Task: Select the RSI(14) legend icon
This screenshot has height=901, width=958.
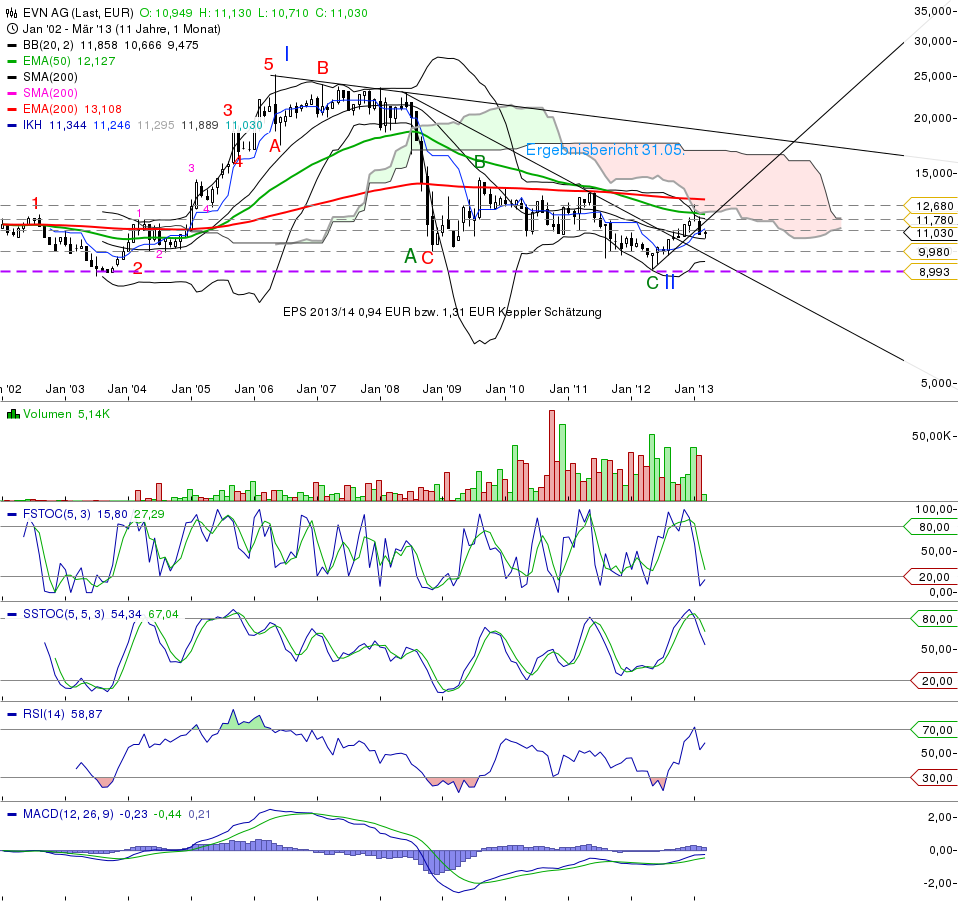Action: point(11,716)
